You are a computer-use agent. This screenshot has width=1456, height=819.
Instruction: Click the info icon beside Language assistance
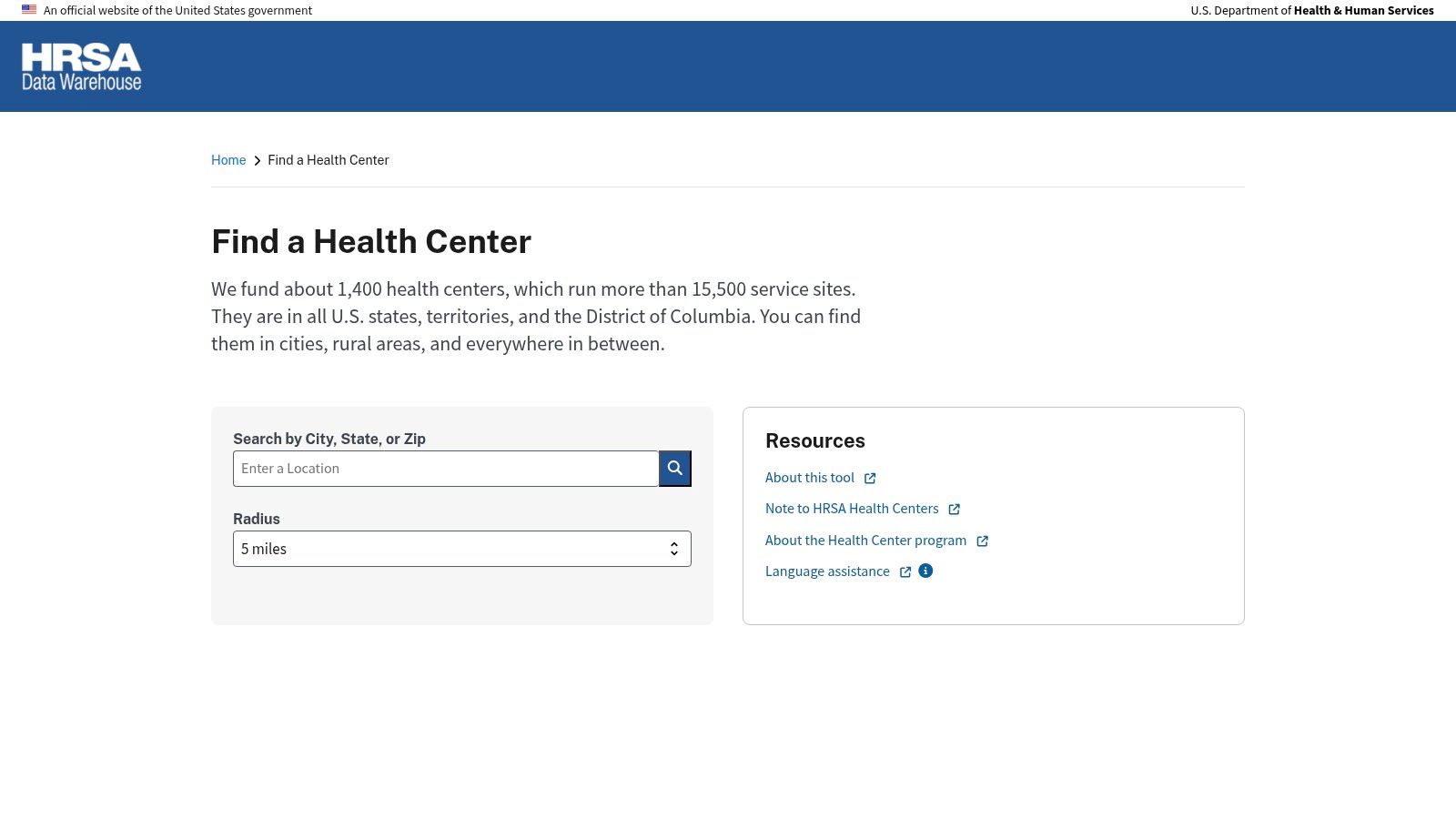point(925,571)
